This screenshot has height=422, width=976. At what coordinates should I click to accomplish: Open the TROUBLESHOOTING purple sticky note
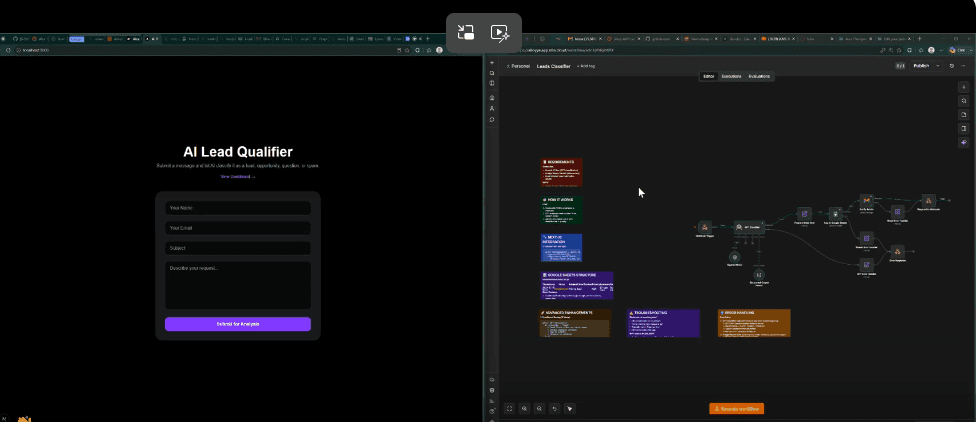point(663,323)
